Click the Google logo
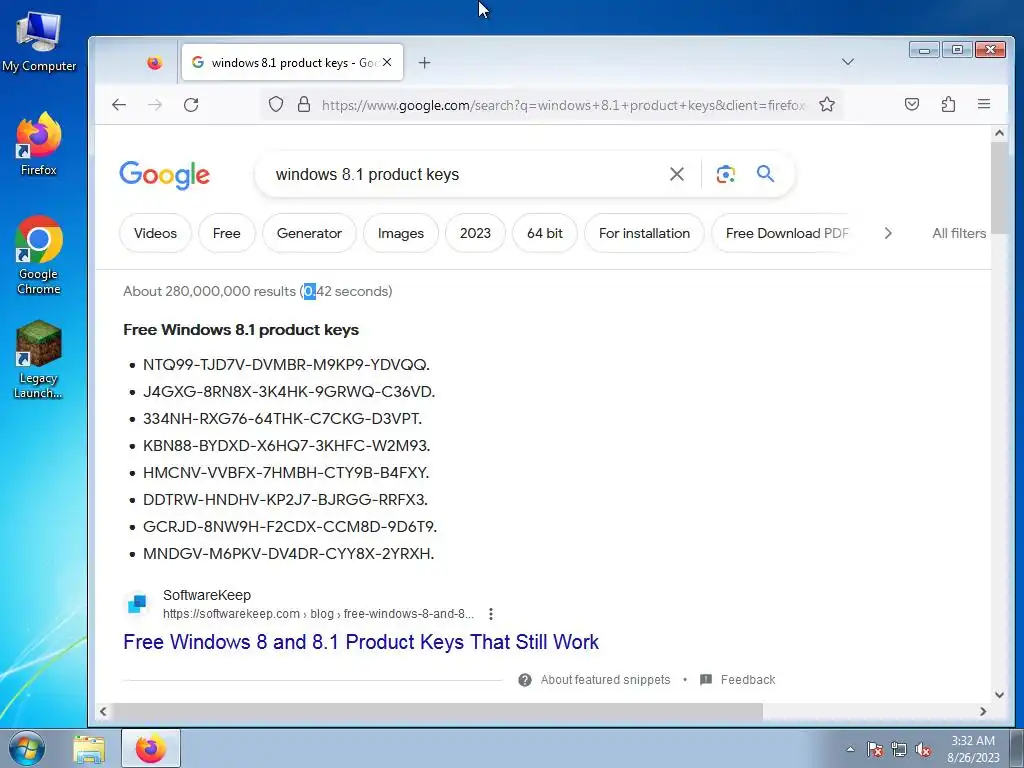 tap(165, 174)
